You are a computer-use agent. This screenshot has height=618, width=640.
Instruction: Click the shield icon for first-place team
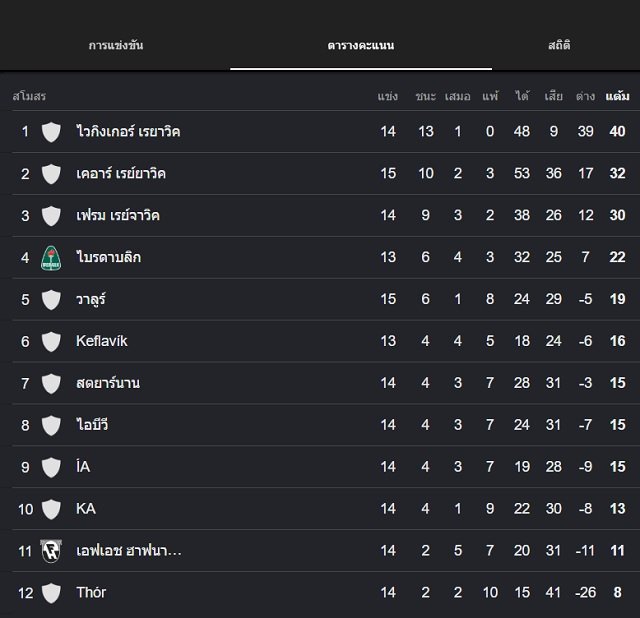[x=51, y=132]
